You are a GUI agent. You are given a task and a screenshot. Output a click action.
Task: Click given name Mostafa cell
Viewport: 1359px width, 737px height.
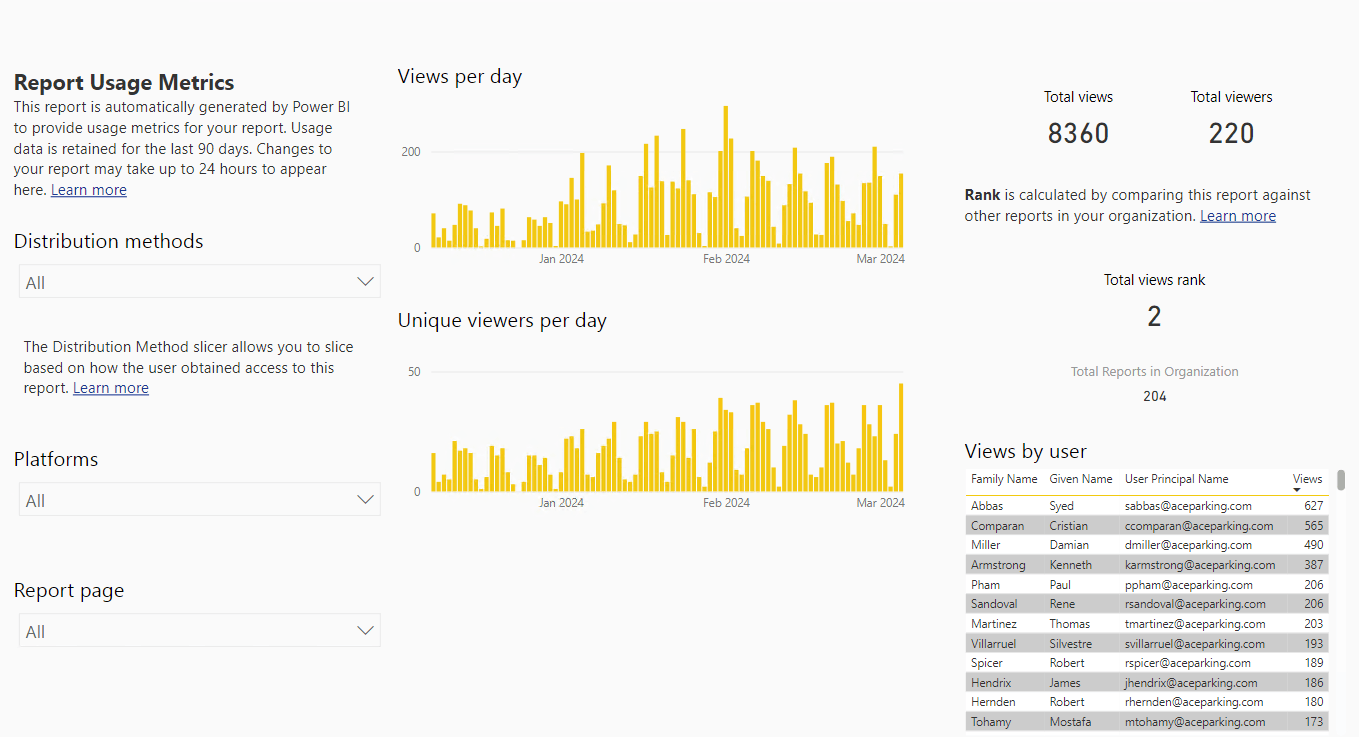tap(1070, 722)
